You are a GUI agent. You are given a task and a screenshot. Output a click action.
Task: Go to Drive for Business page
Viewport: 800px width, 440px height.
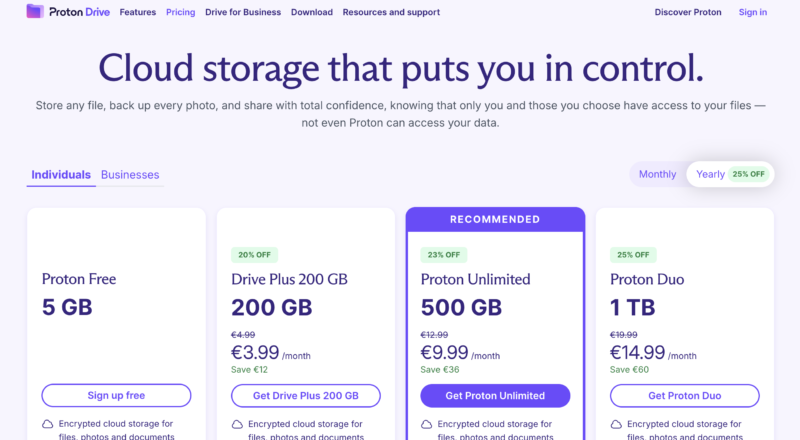(243, 12)
